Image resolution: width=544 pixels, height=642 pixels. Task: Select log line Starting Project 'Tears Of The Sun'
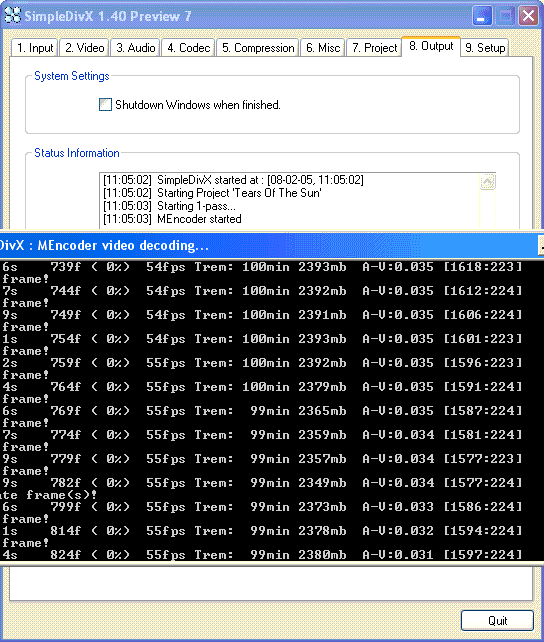pos(212,193)
